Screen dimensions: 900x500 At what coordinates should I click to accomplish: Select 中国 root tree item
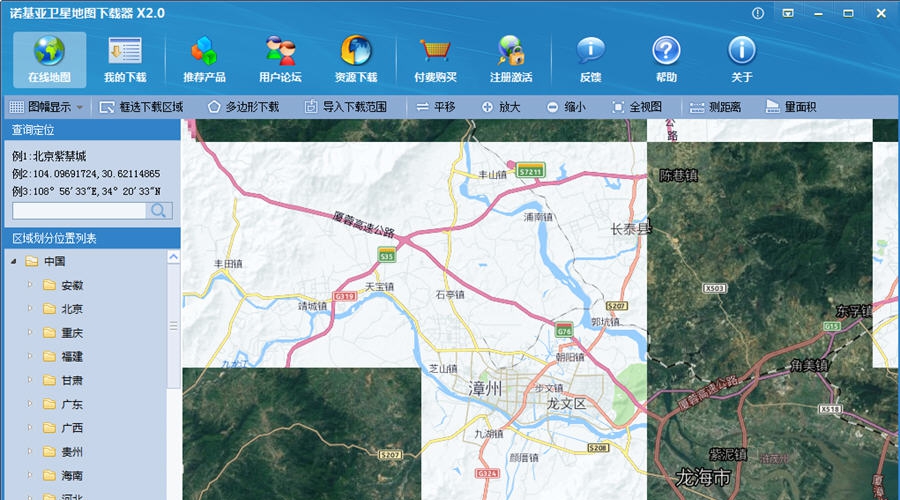(55, 261)
